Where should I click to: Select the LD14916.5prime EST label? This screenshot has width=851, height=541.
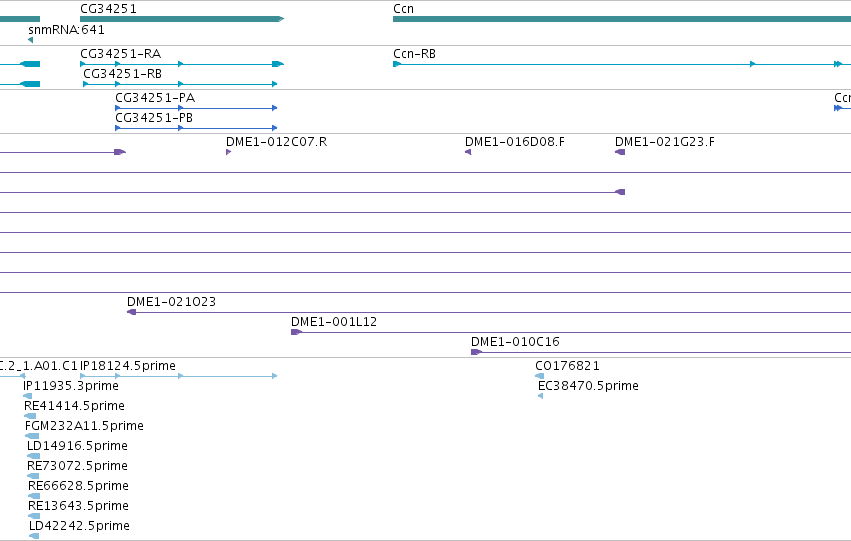(x=77, y=446)
